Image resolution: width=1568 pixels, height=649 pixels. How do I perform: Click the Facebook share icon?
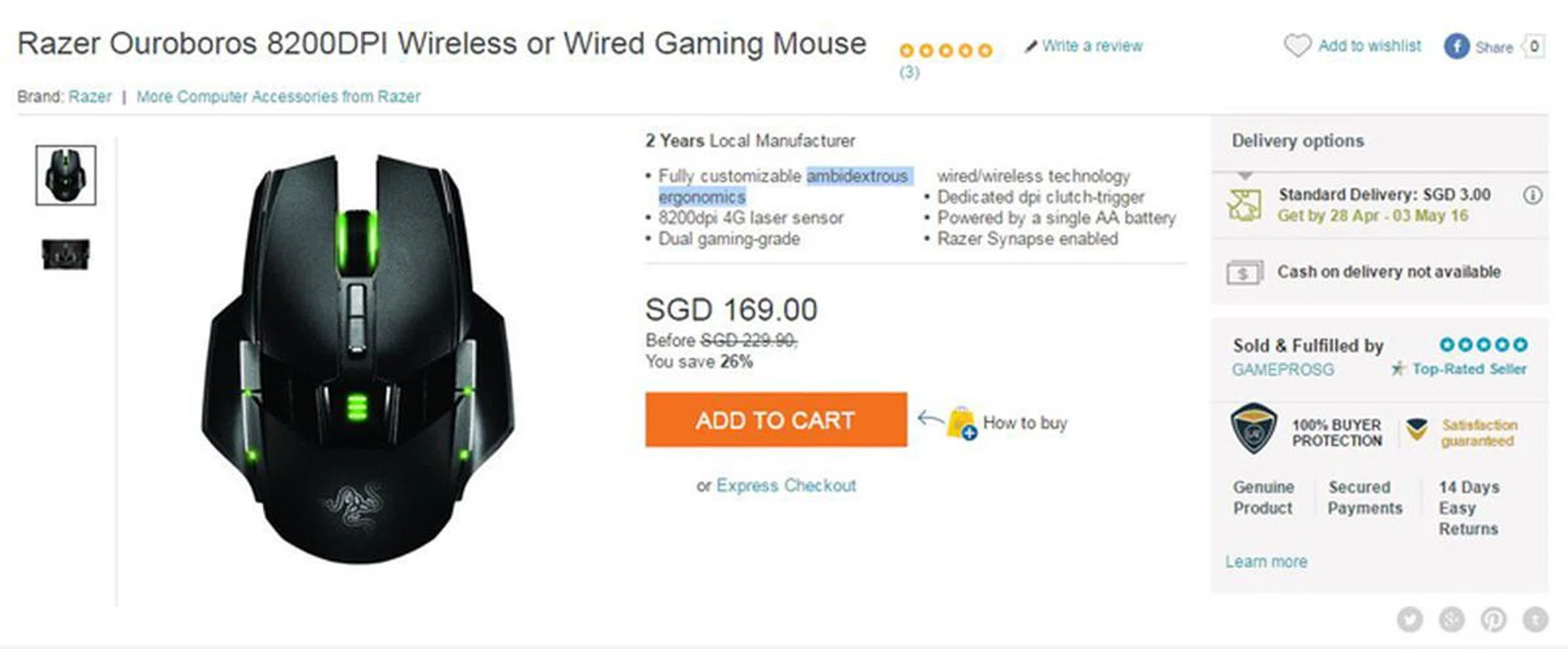[1456, 47]
